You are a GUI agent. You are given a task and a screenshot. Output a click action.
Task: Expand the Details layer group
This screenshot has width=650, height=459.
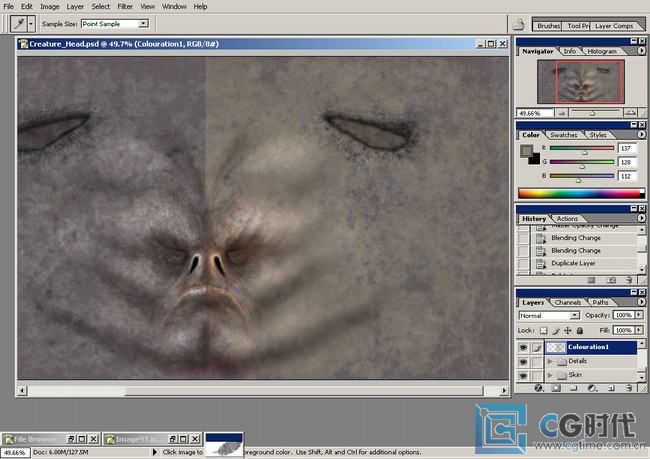pos(550,362)
